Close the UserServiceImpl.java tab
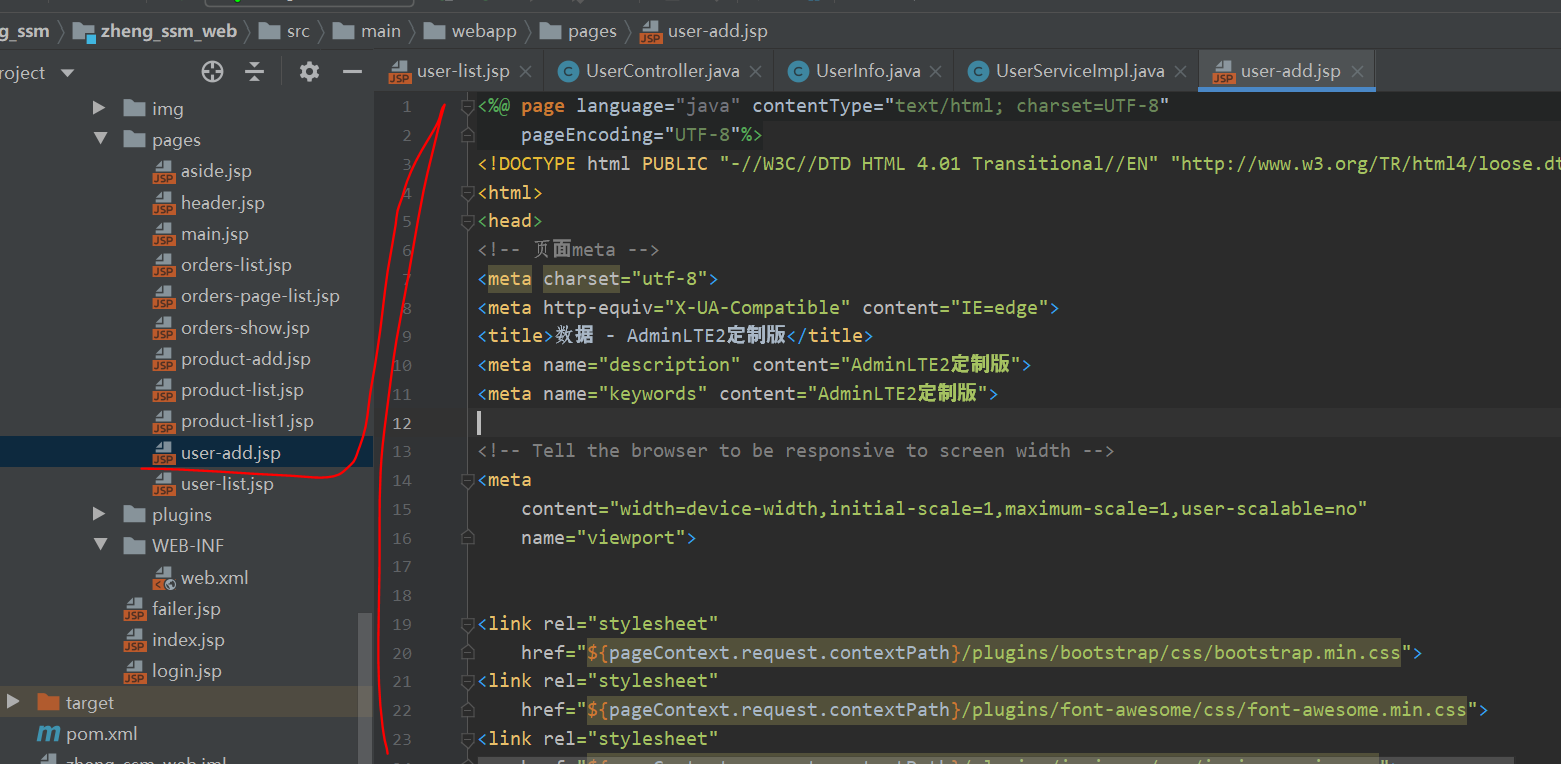This screenshot has height=764, width=1561. pos(1180,72)
